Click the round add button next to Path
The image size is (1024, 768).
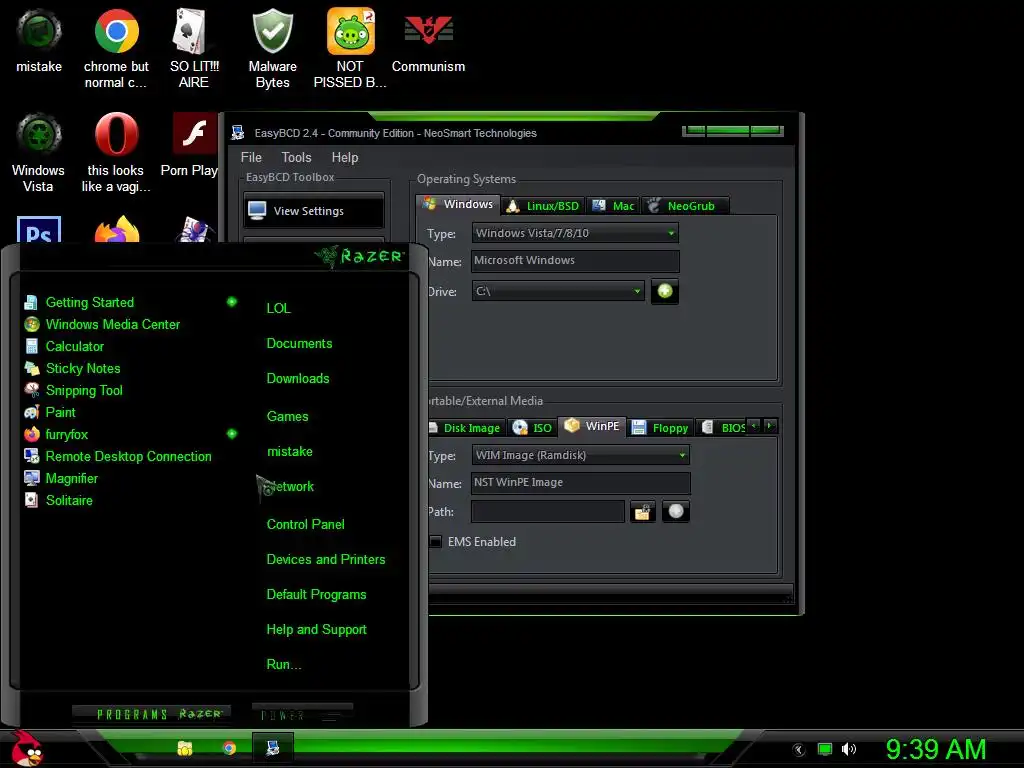(676, 511)
